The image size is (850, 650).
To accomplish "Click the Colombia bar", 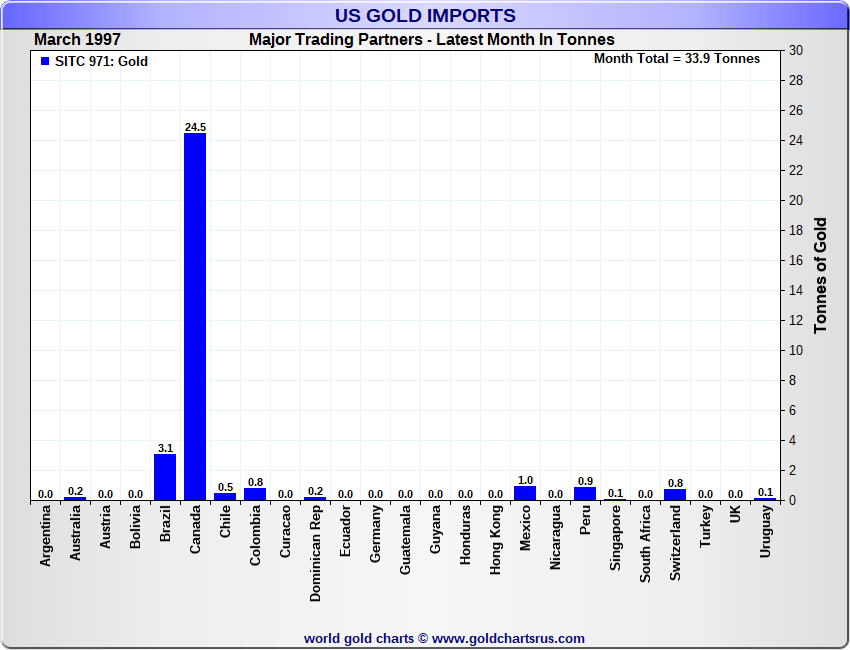I will click(255, 494).
